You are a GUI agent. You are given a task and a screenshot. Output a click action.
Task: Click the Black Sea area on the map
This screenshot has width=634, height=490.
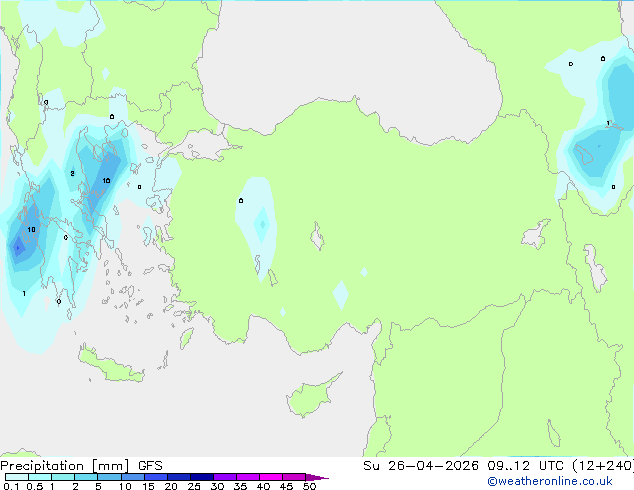350,50
